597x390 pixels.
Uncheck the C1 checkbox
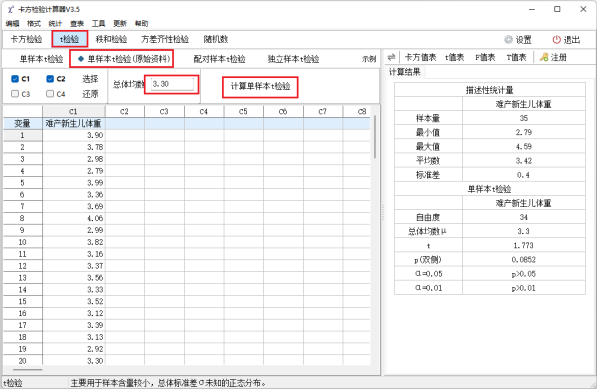tap(15, 79)
